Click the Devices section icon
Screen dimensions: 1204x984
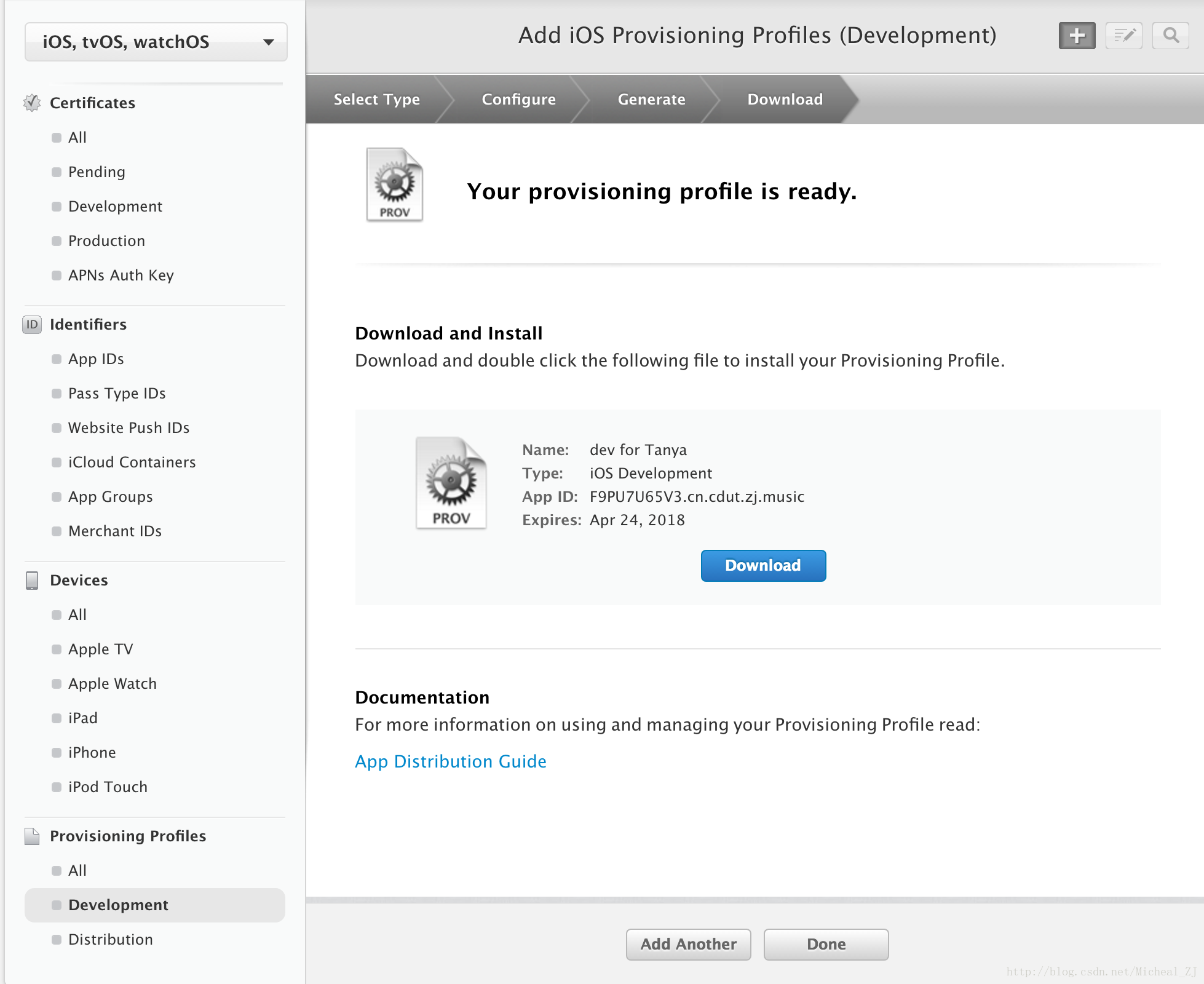(32, 580)
